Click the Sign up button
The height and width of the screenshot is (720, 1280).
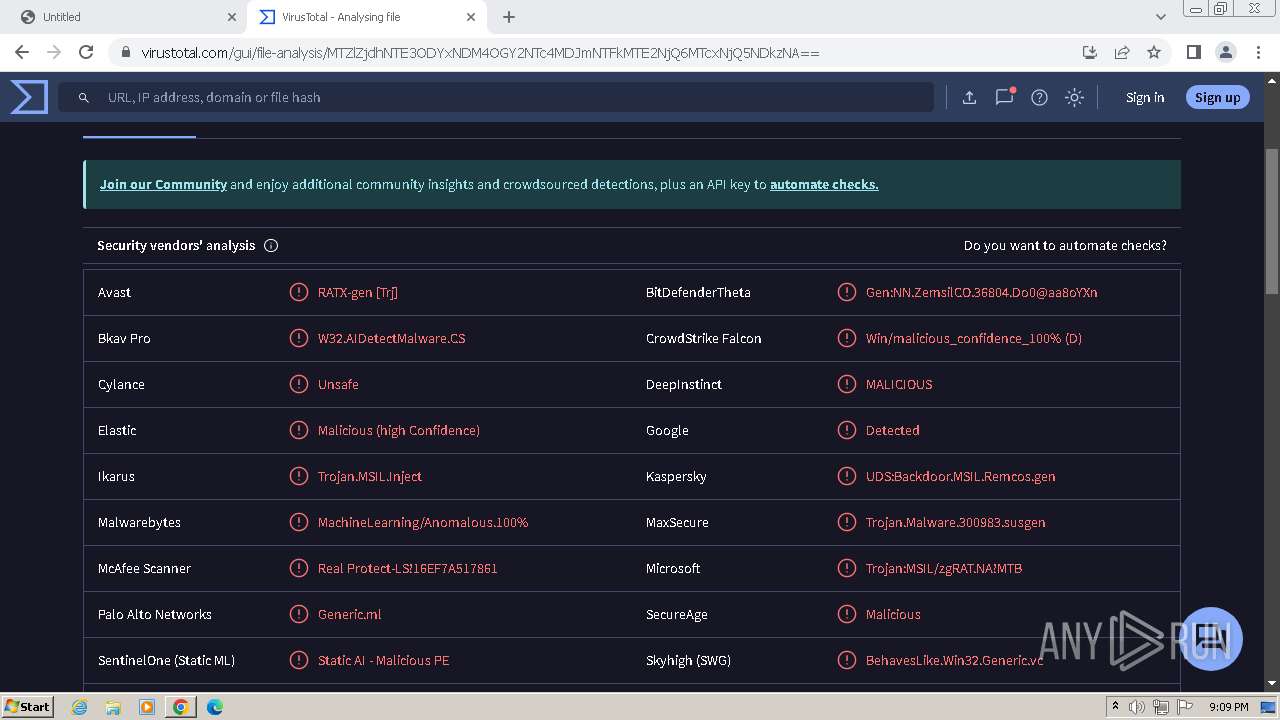[1217, 97]
